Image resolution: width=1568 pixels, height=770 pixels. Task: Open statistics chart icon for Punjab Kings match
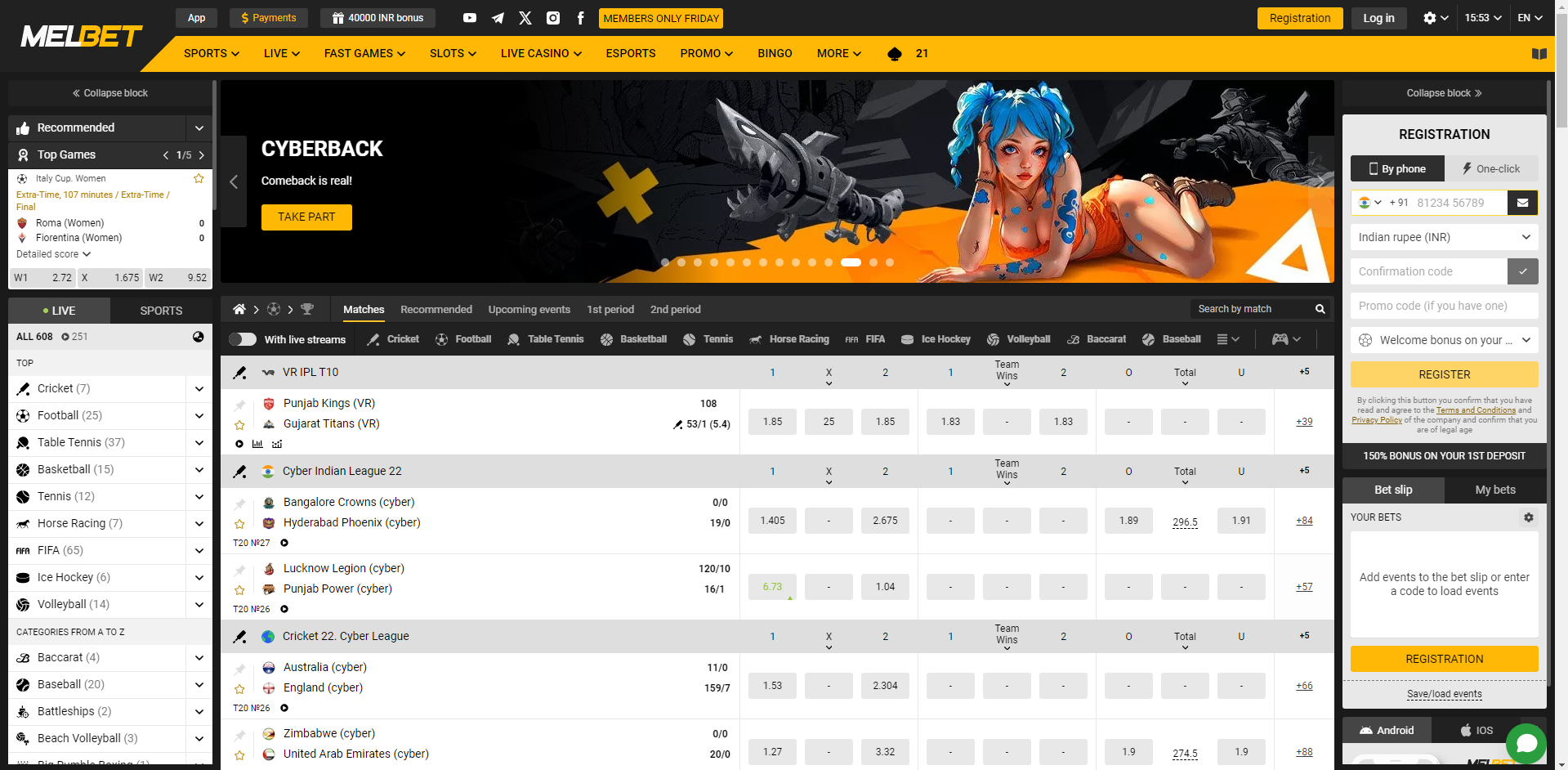pyautogui.click(x=257, y=444)
